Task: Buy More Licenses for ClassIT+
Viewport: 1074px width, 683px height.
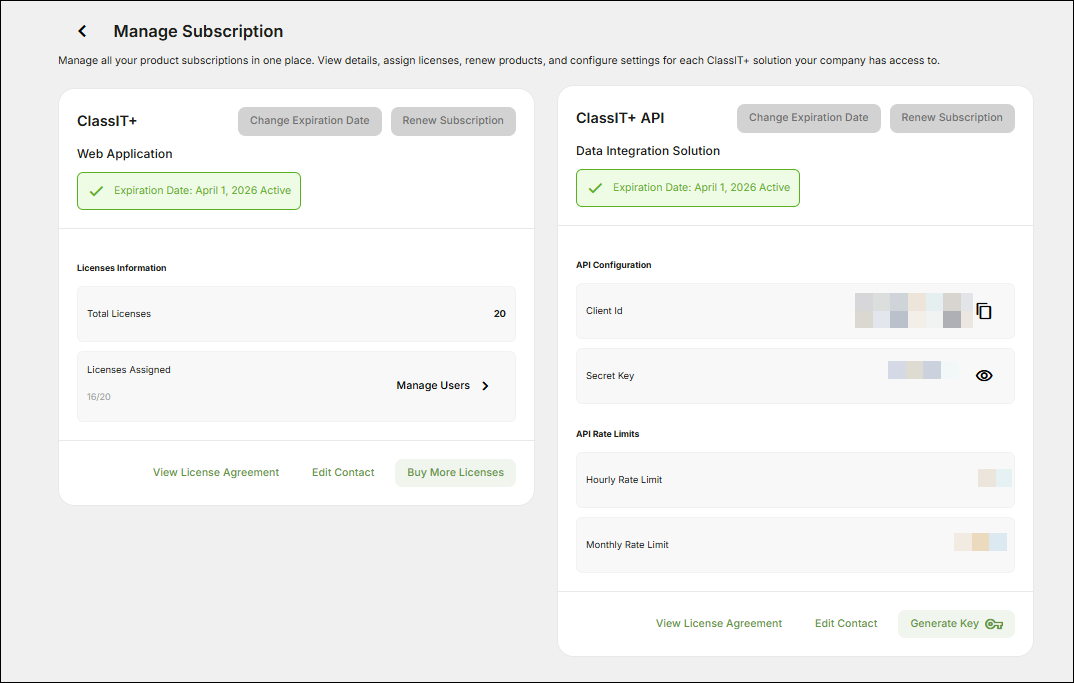Action: [455, 472]
